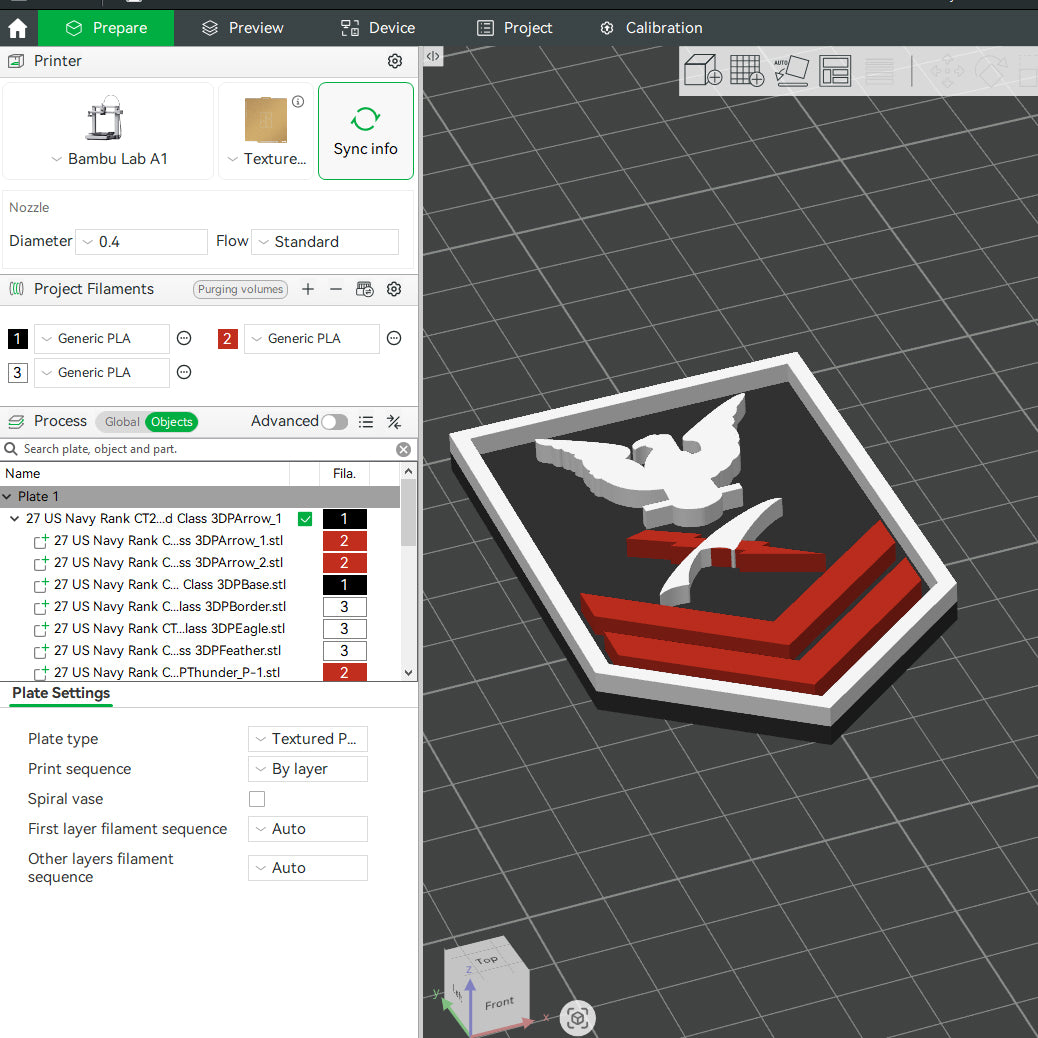Click the Sync info button

[365, 131]
